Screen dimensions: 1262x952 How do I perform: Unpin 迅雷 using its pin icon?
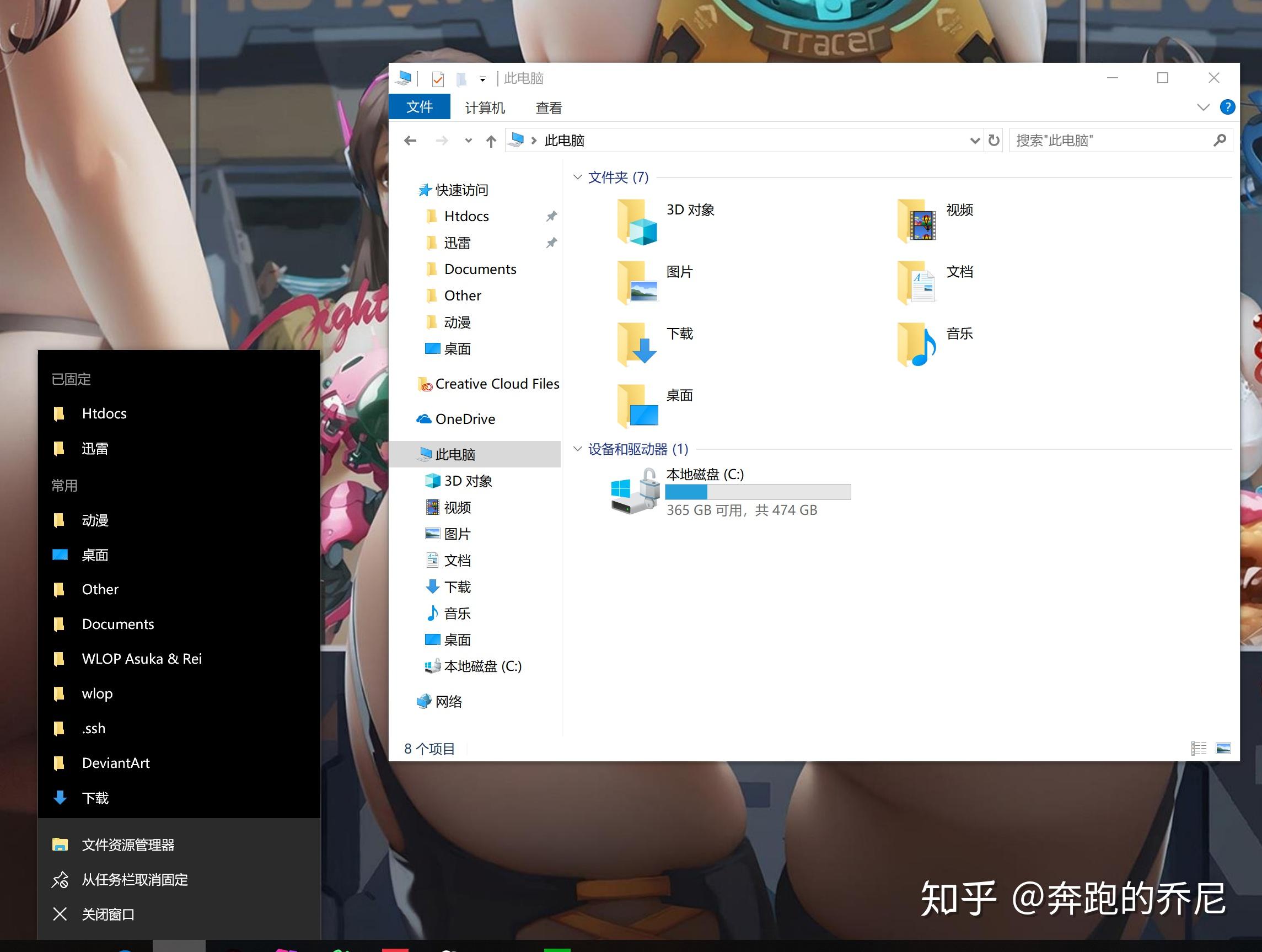point(551,243)
